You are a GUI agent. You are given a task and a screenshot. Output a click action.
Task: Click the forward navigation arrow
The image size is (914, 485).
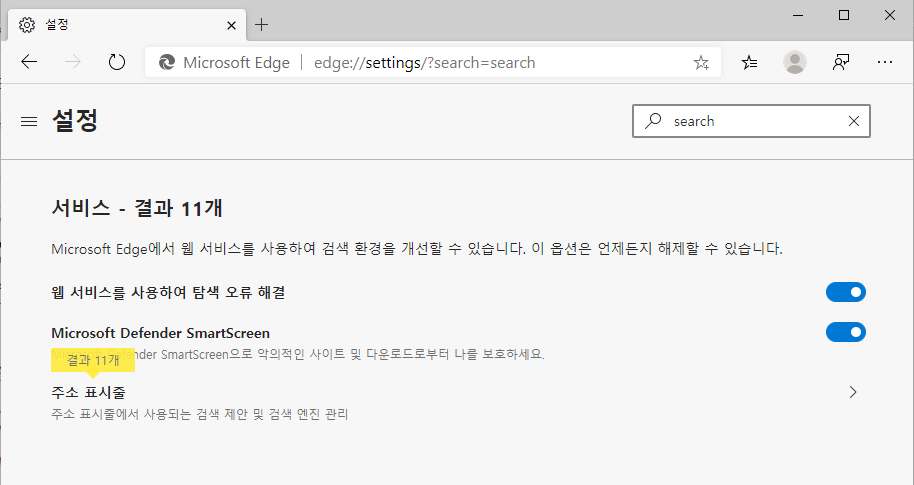tap(73, 62)
